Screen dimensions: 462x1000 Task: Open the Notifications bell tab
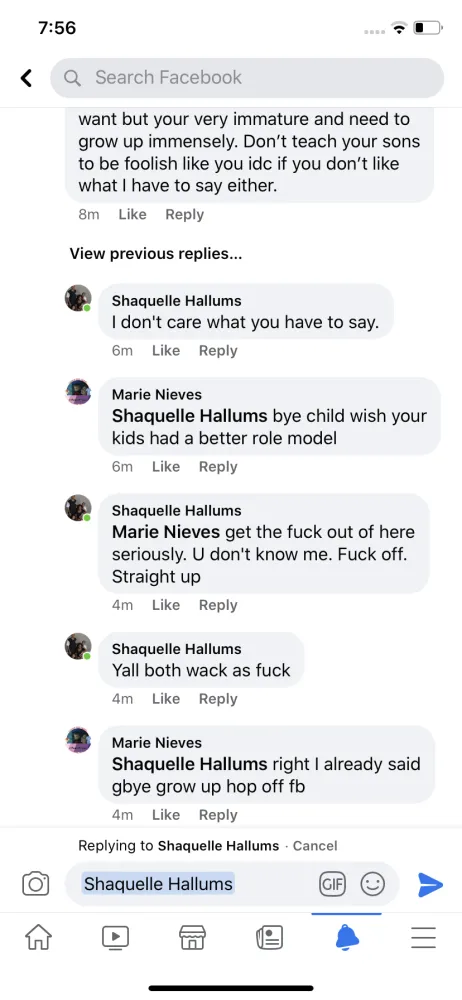[x=346, y=937]
